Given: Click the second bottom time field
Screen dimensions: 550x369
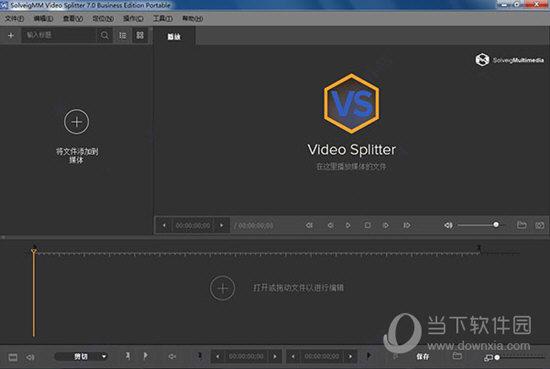Looking at the screenshot, I should point(322,357).
